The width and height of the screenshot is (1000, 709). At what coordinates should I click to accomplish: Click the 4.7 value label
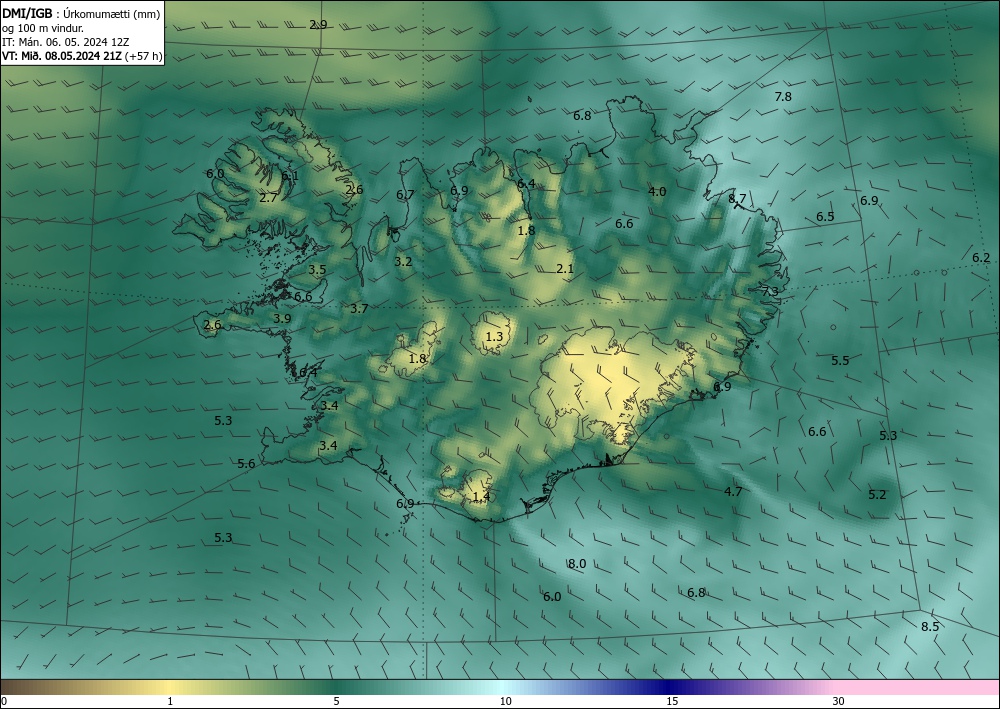[x=733, y=492]
